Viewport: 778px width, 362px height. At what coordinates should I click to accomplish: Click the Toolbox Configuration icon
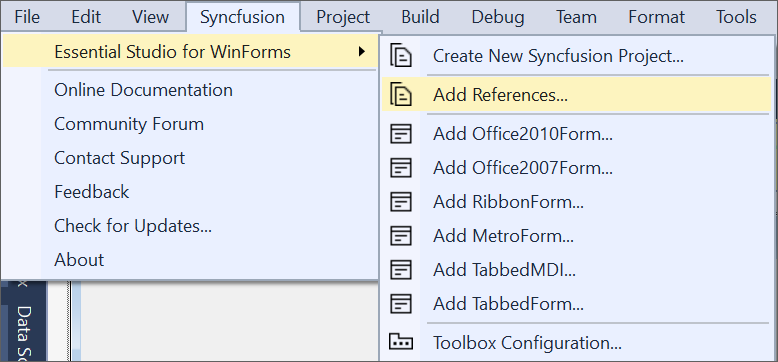click(400, 342)
